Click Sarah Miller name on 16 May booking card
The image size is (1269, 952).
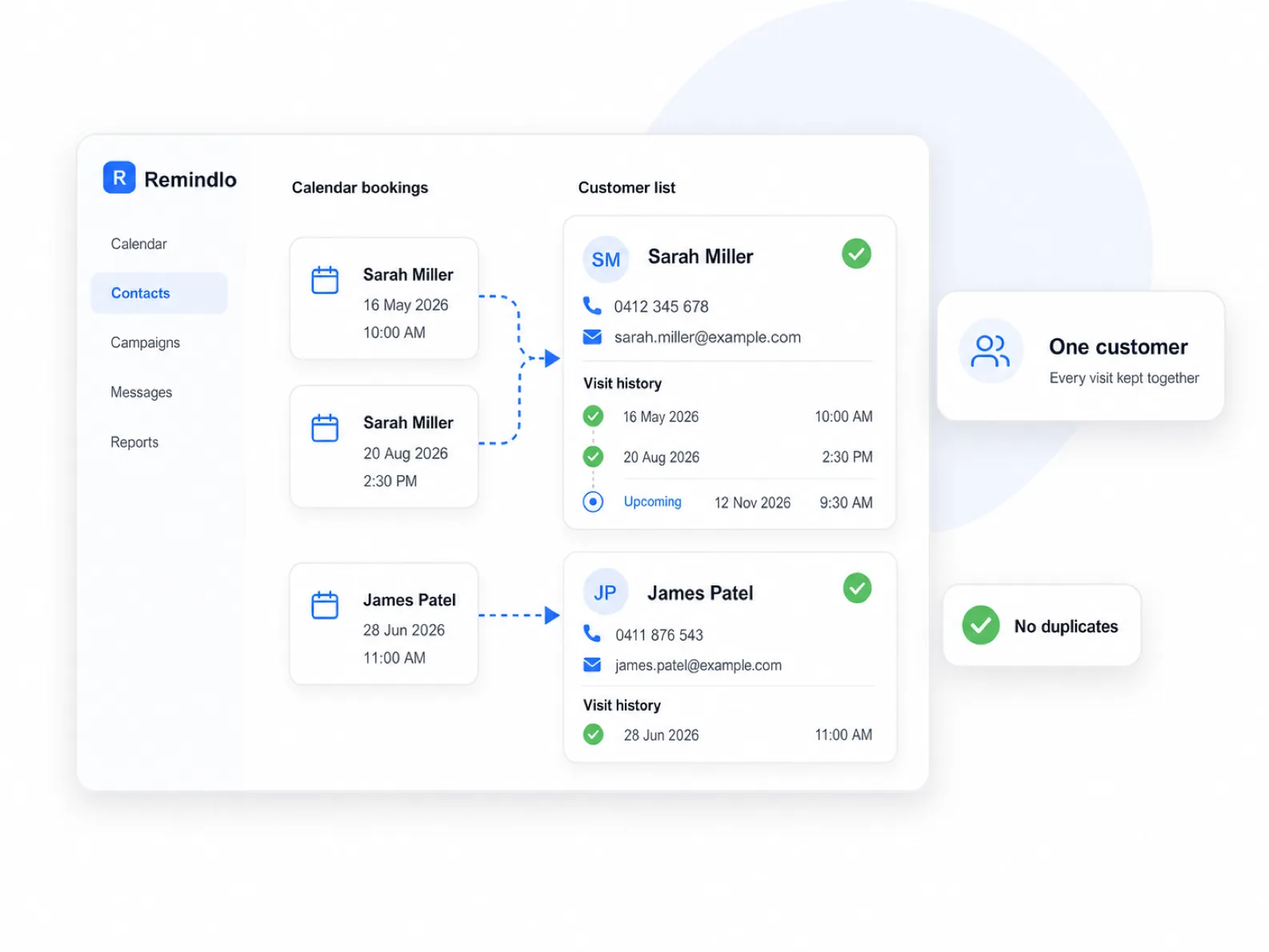(x=408, y=274)
